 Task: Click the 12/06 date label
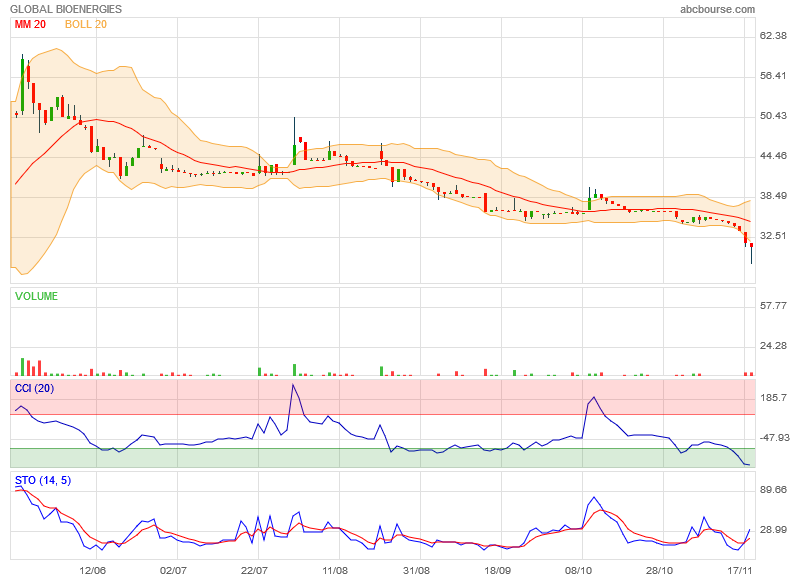tap(92, 570)
